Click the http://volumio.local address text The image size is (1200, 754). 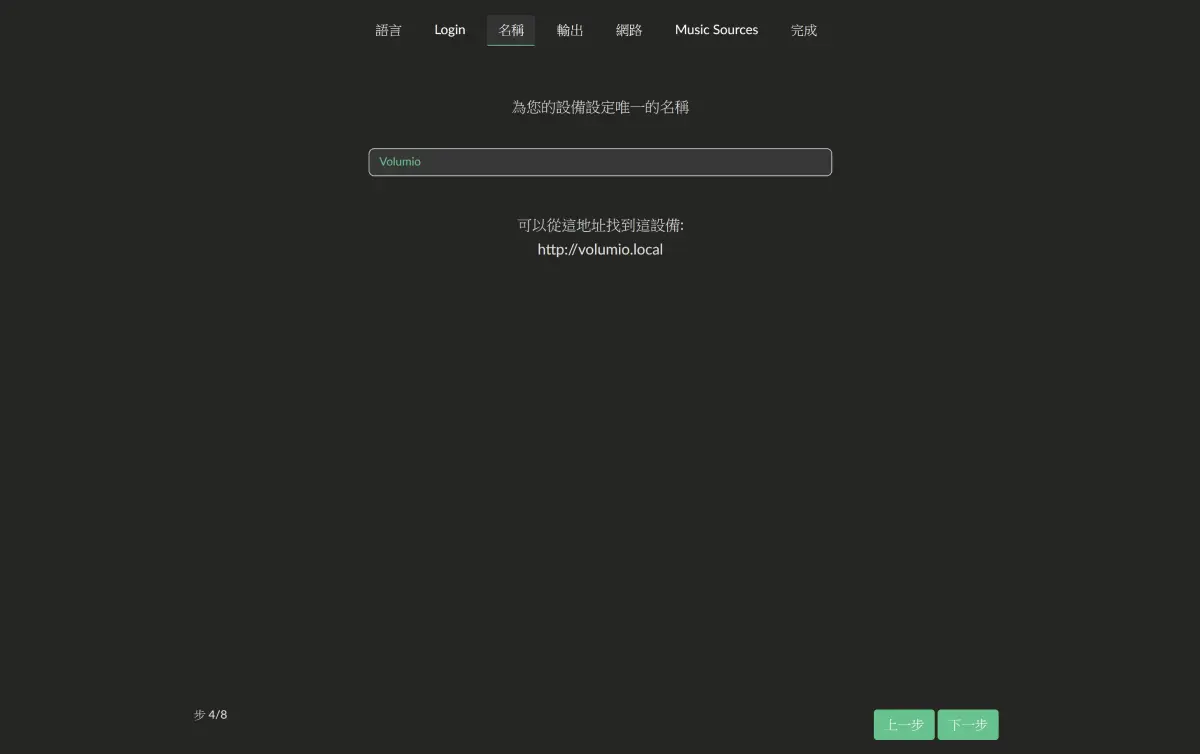600,250
